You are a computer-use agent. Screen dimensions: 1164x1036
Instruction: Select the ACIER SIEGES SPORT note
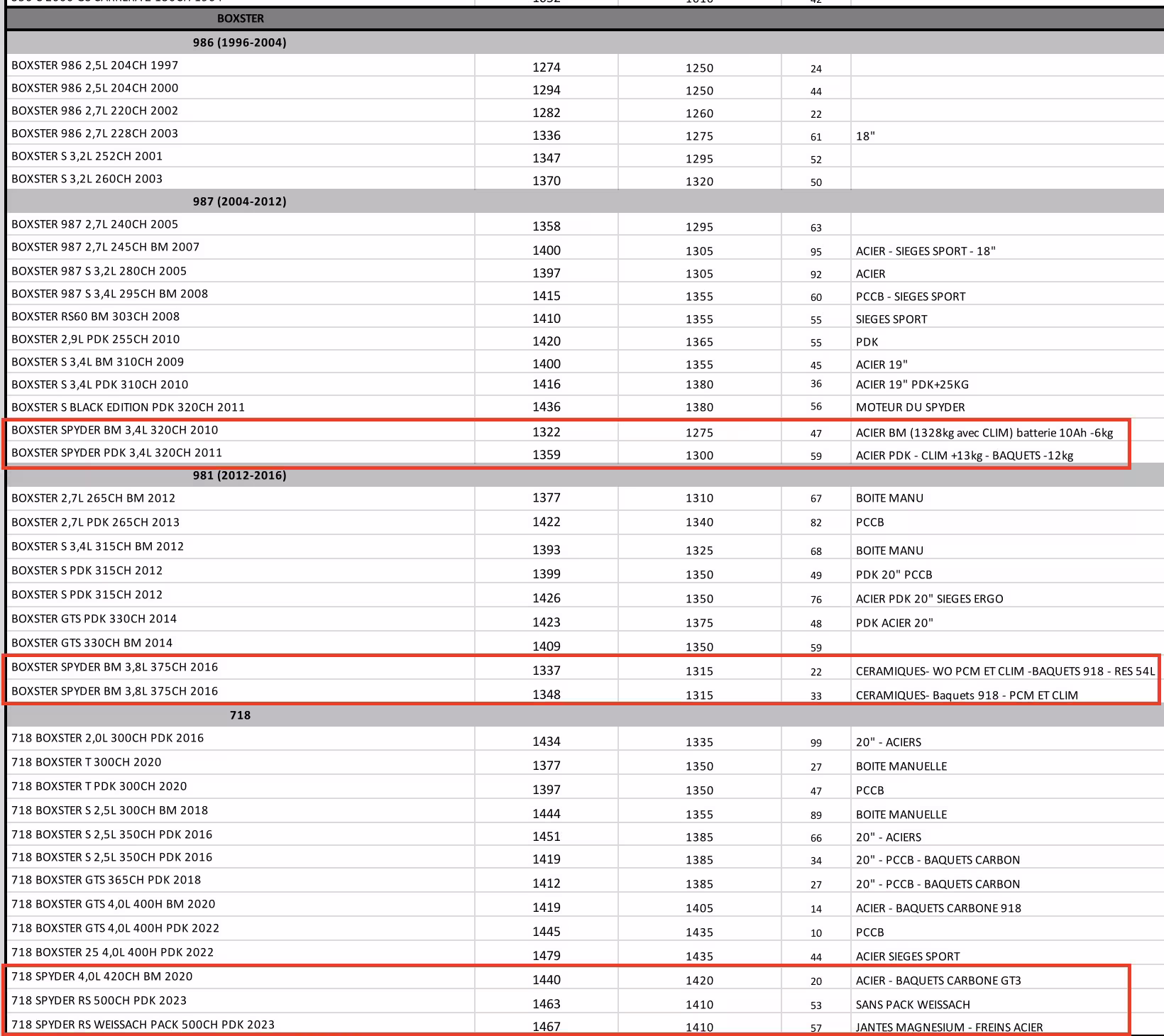[x=908, y=957]
